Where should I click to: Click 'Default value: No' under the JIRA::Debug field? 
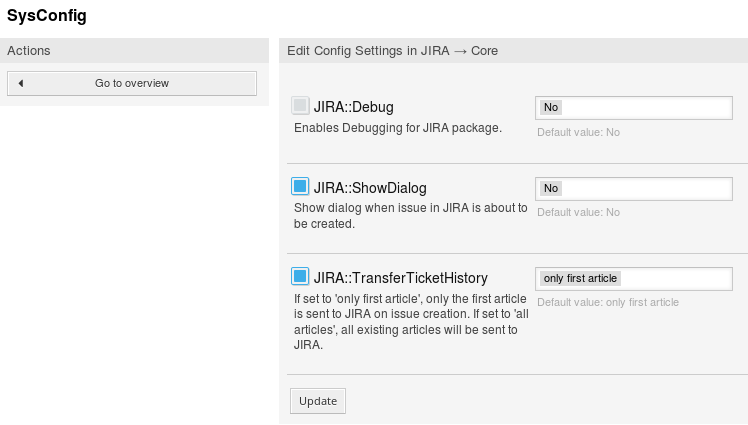[578, 131]
